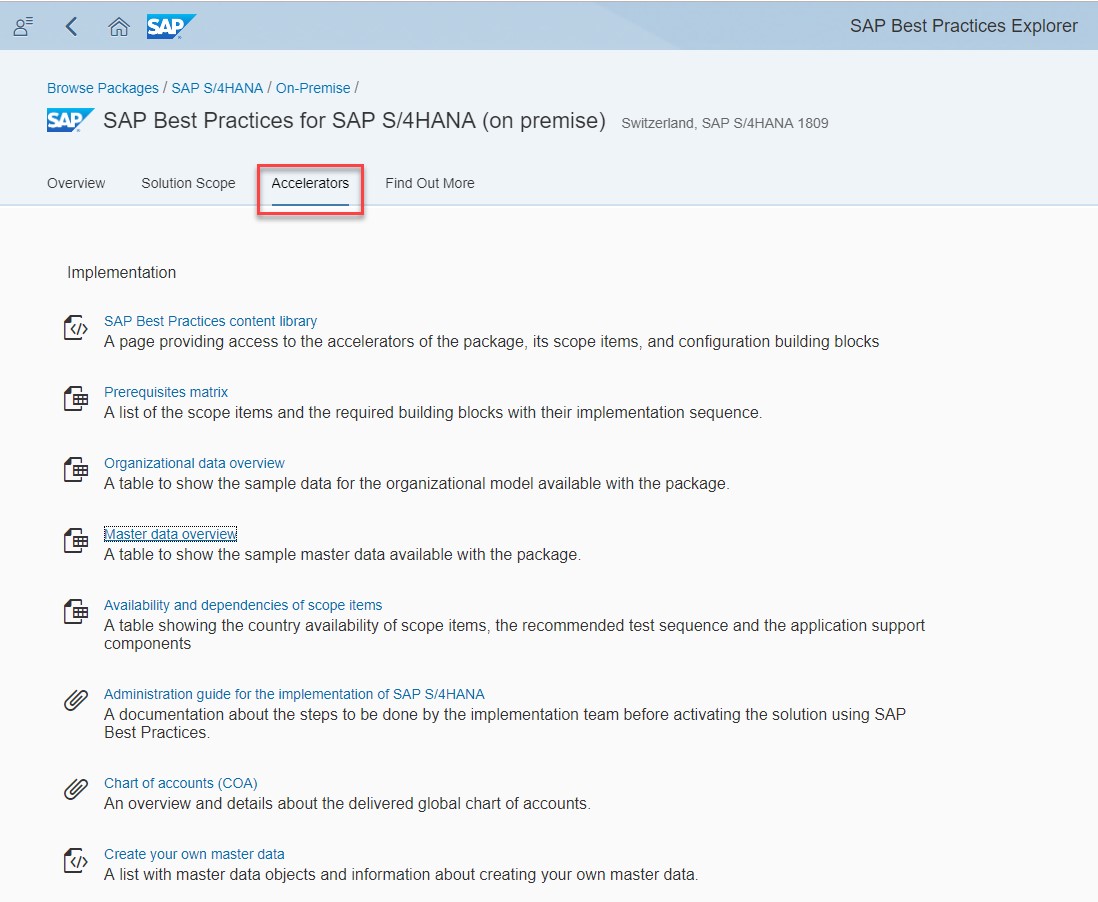Click table icon beside Prerequisites matrix

(76, 399)
